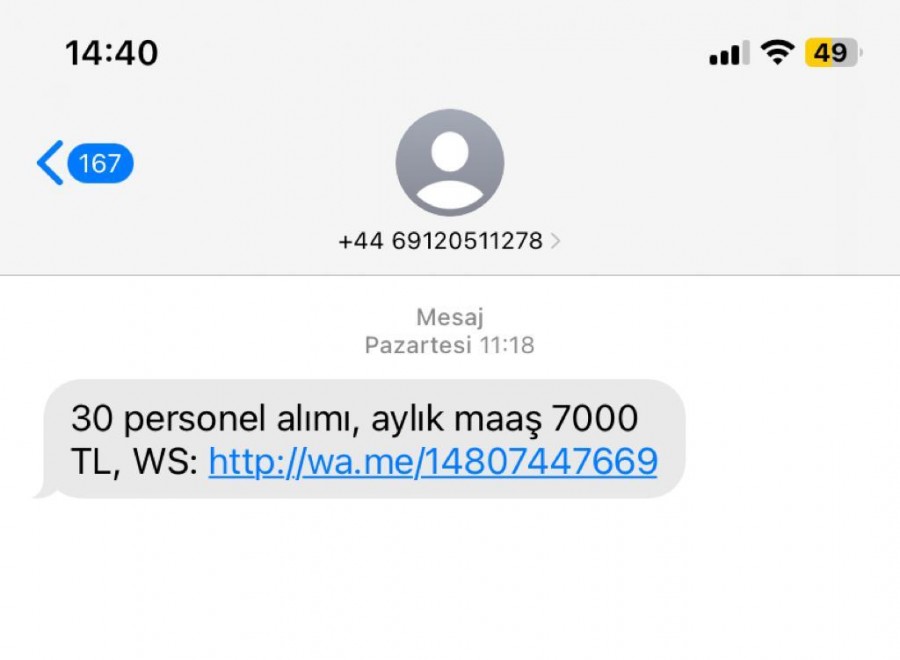Open the wa.me/14807447669 link

coord(433,461)
